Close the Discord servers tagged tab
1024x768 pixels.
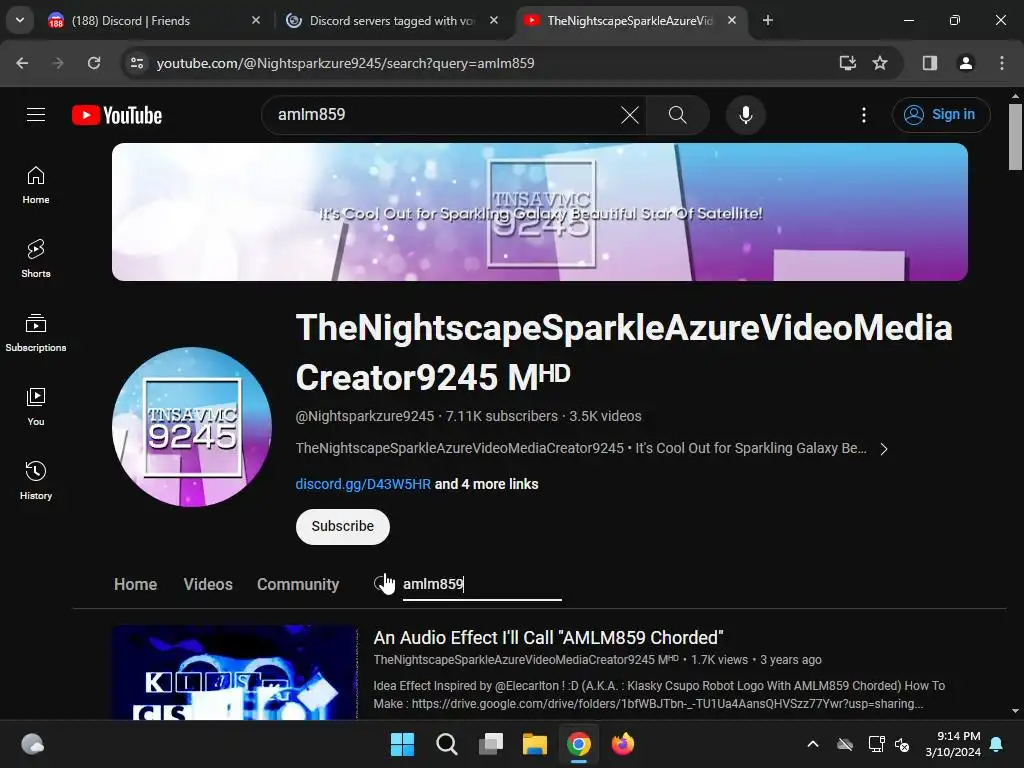point(494,20)
